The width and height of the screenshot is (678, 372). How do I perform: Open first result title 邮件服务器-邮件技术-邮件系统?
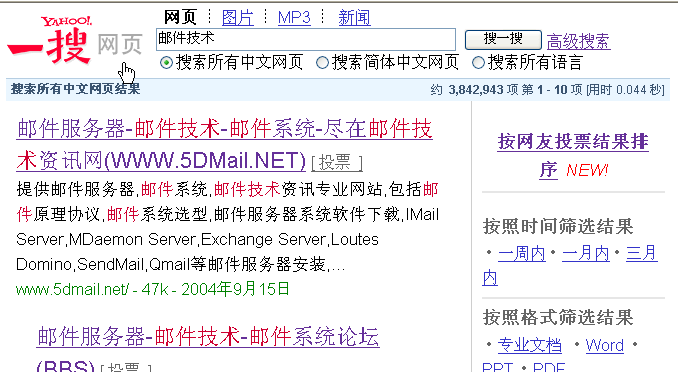[225, 145]
